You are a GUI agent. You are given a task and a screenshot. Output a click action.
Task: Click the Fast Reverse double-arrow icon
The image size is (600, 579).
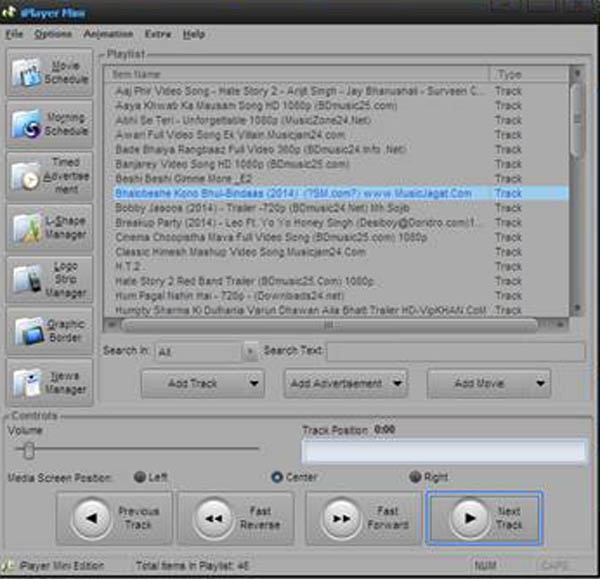pos(214,519)
